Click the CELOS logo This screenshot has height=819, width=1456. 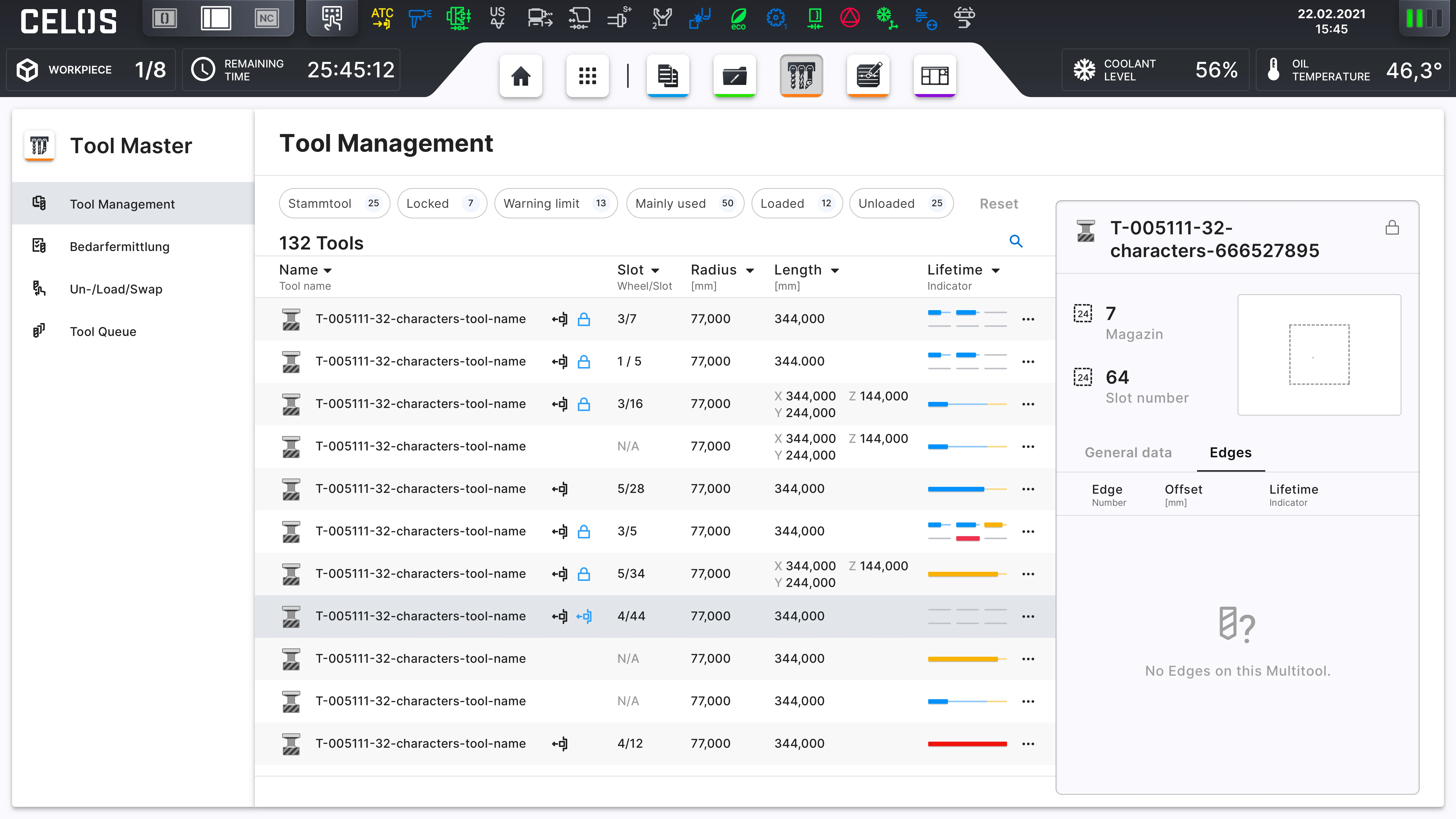(x=69, y=21)
